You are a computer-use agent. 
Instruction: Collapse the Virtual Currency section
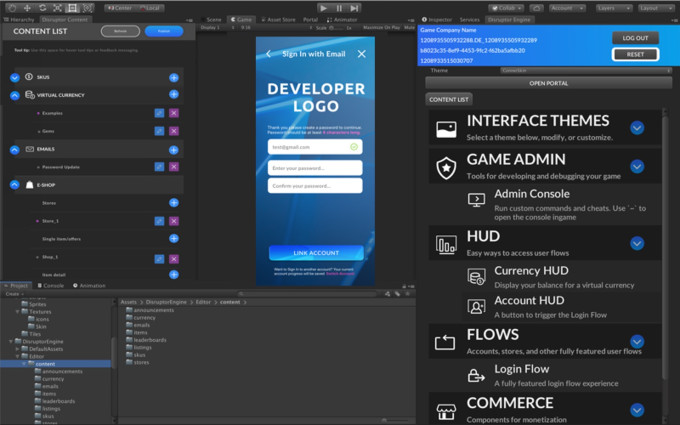click(15, 95)
